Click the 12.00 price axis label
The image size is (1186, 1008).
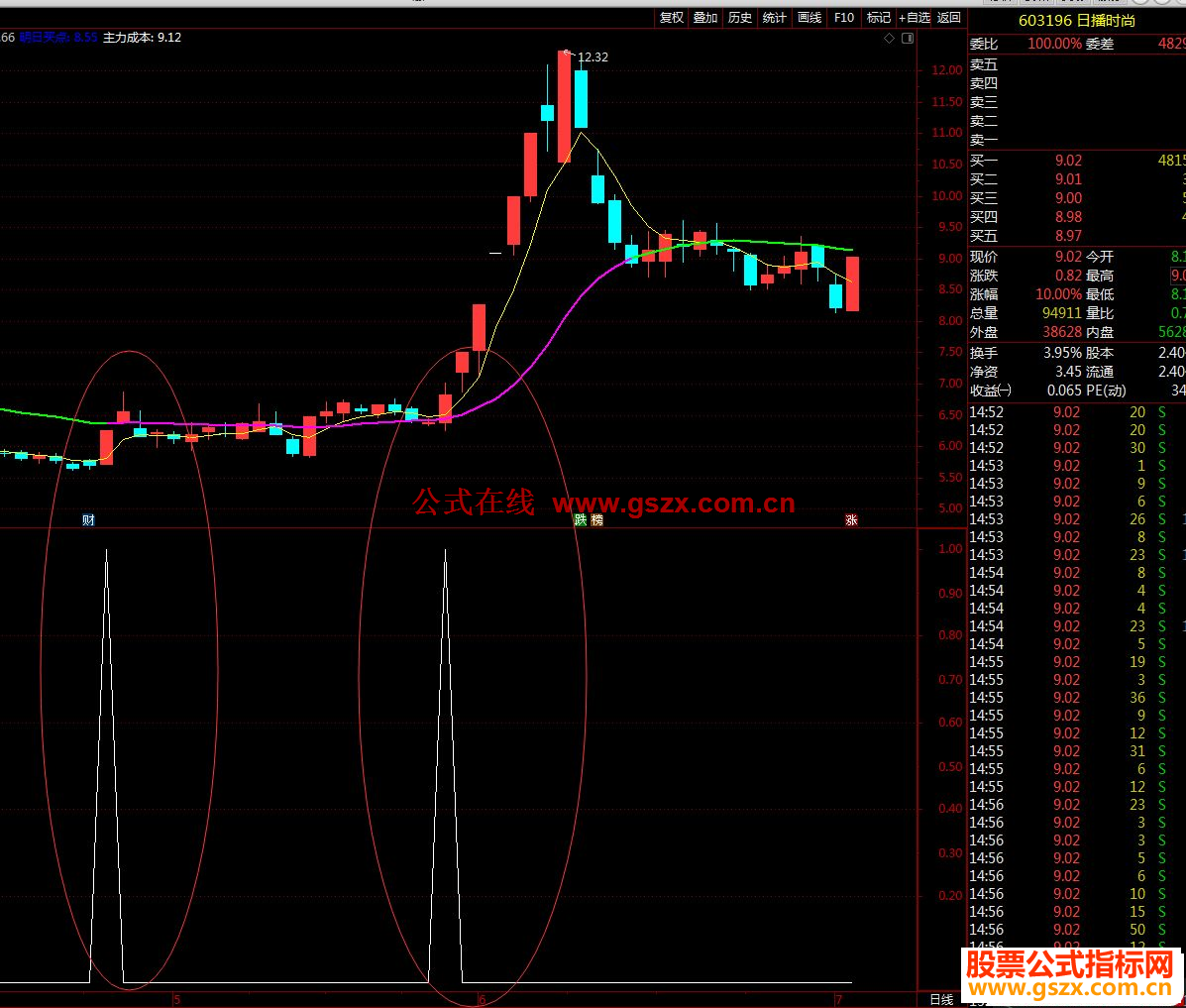click(947, 70)
